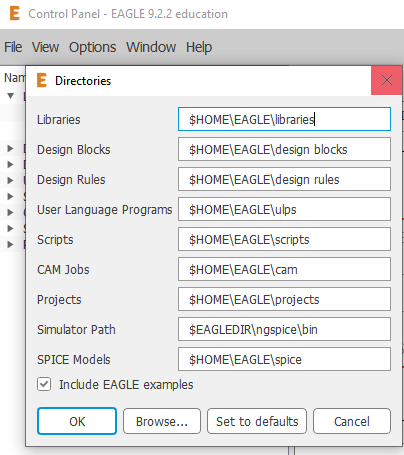Viewport: 404px width, 455px height.
Task: Expand the tree arrow beside Scripts
Action: [x=10, y=196]
